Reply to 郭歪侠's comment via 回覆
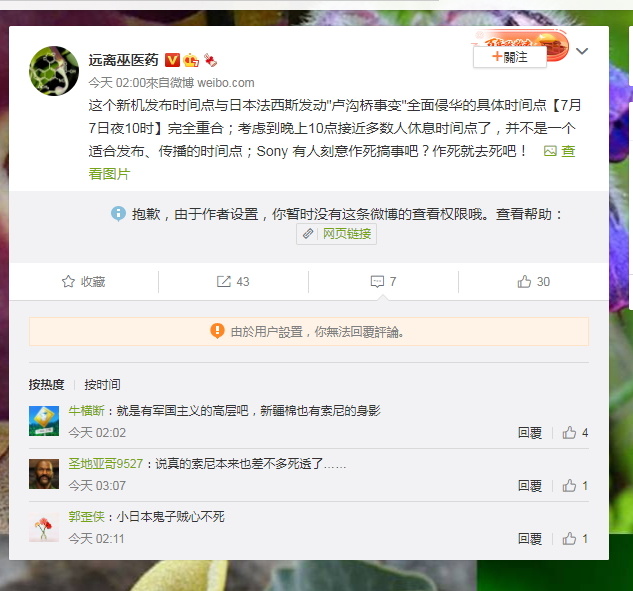The image size is (633, 591). tap(530, 539)
